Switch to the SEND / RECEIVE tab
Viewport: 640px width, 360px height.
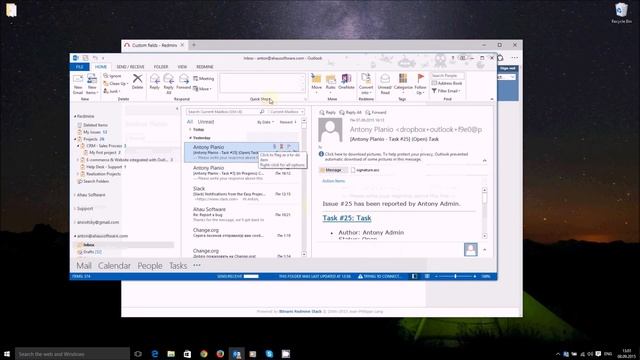point(130,67)
